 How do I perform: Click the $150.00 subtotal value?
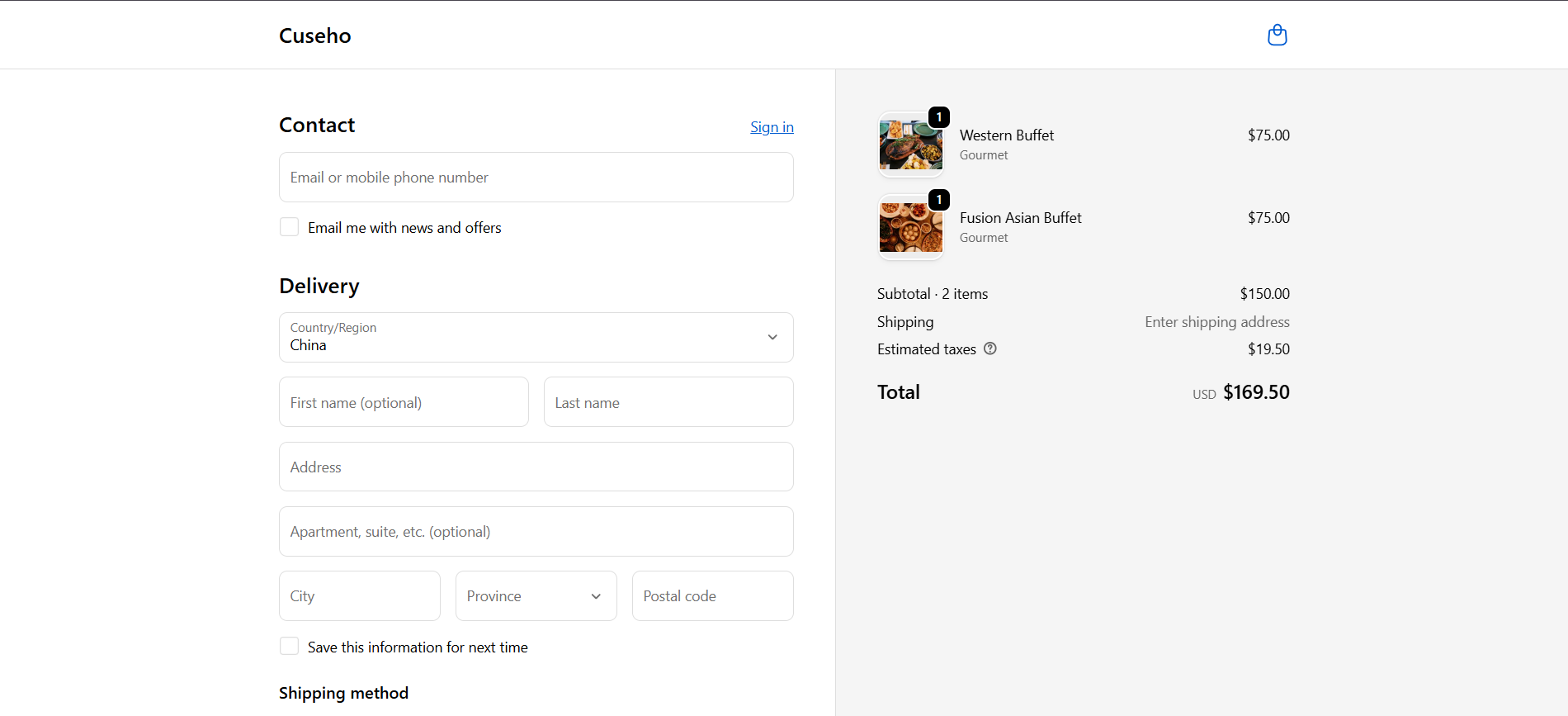(x=1264, y=294)
